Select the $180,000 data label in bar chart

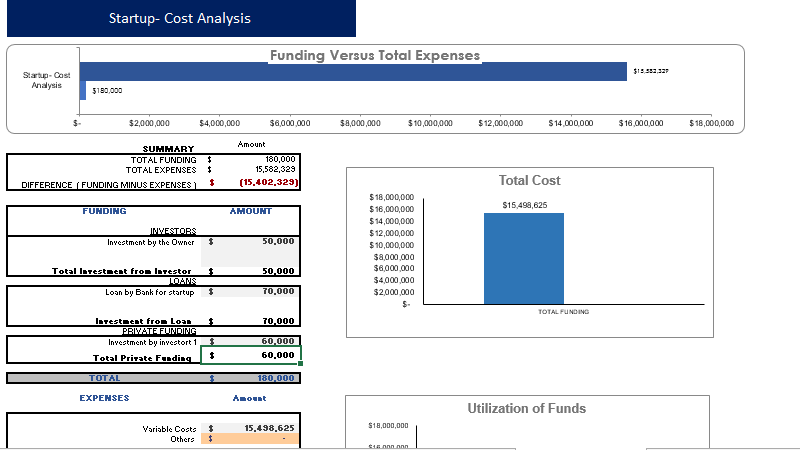pos(107,91)
